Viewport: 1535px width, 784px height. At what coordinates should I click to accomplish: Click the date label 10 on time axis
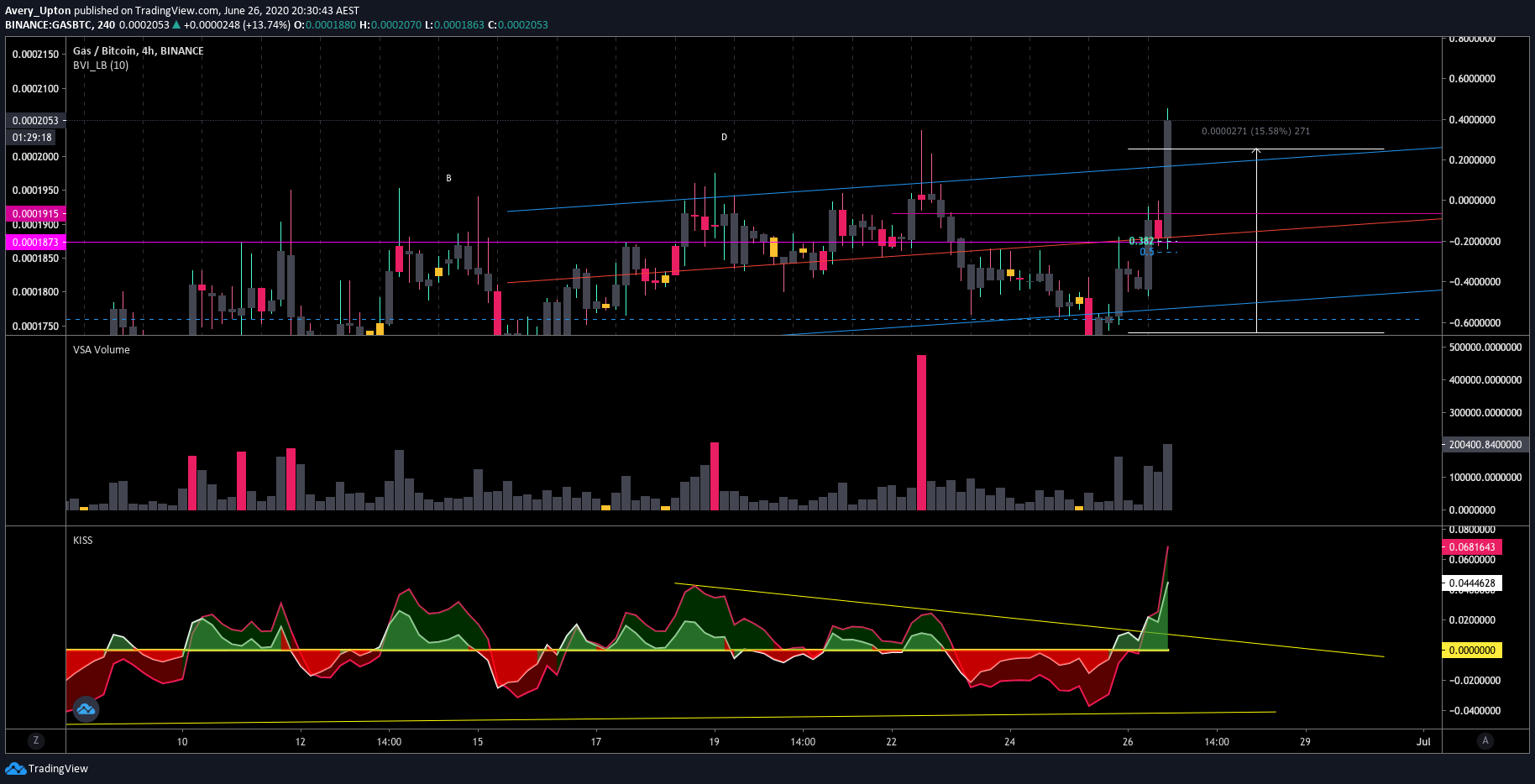point(182,741)
